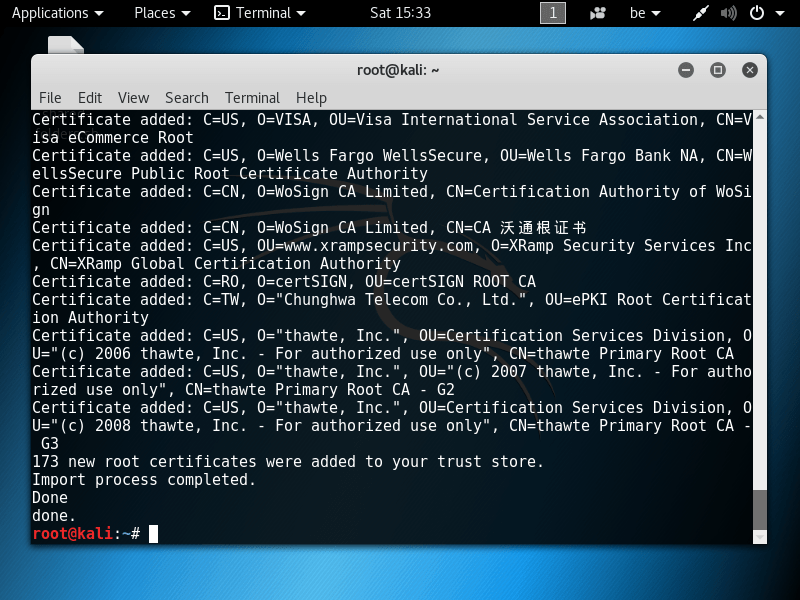Image resolution: width=800 pixels, height=600 pixels.
Task: Select workspace 1 indicator
Action: [x=553, y=13]
